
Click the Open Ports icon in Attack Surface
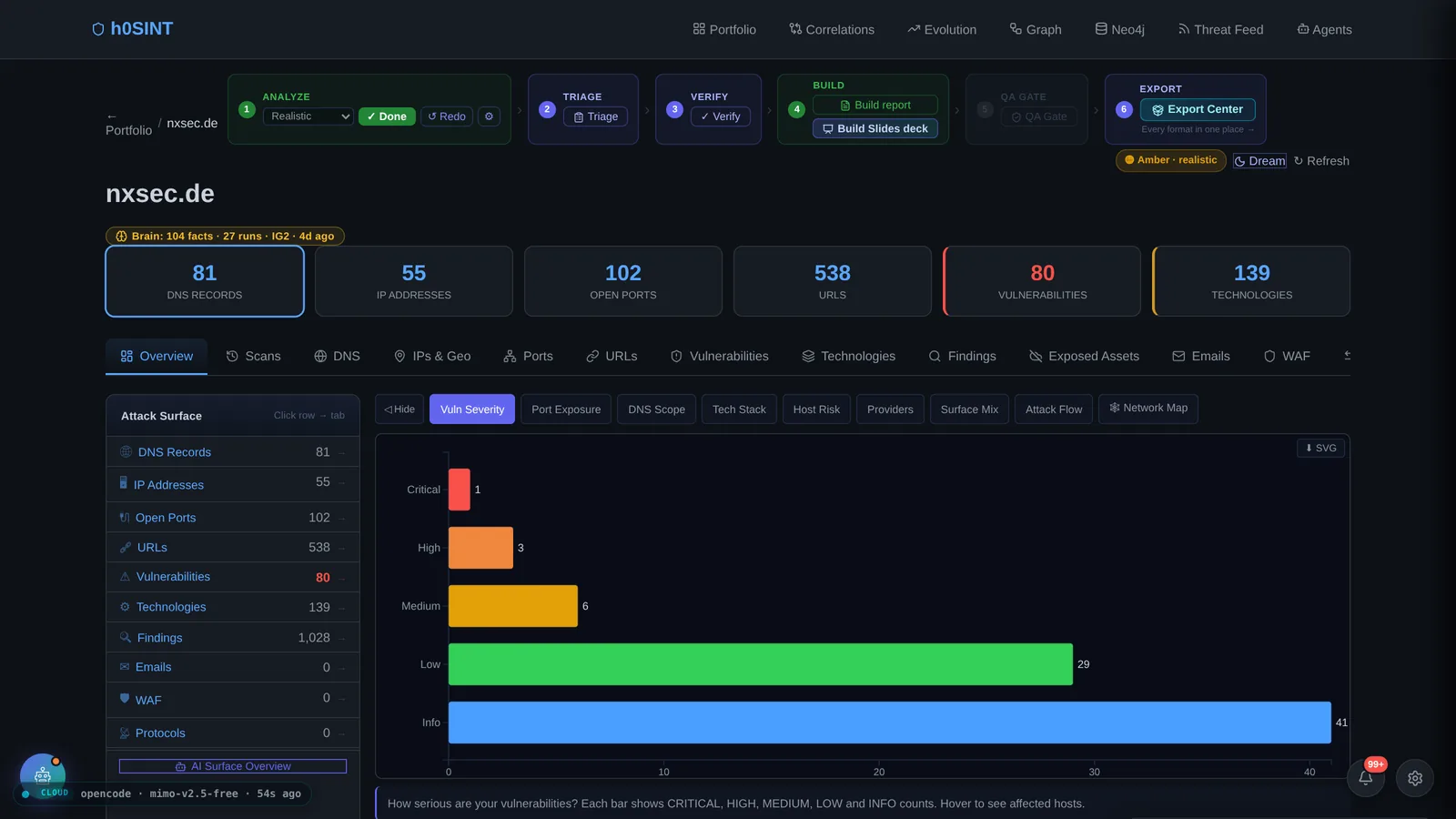(x=125, y=518)
